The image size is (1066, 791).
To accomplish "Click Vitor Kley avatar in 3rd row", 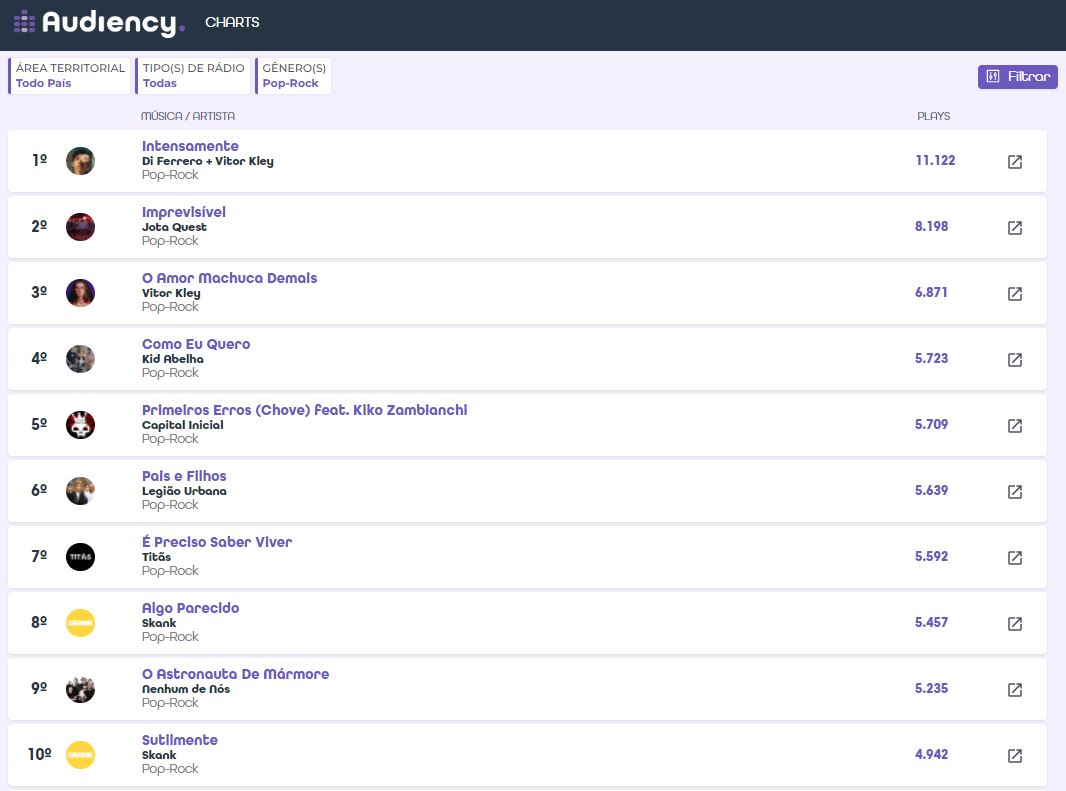I will pos(80,293).
